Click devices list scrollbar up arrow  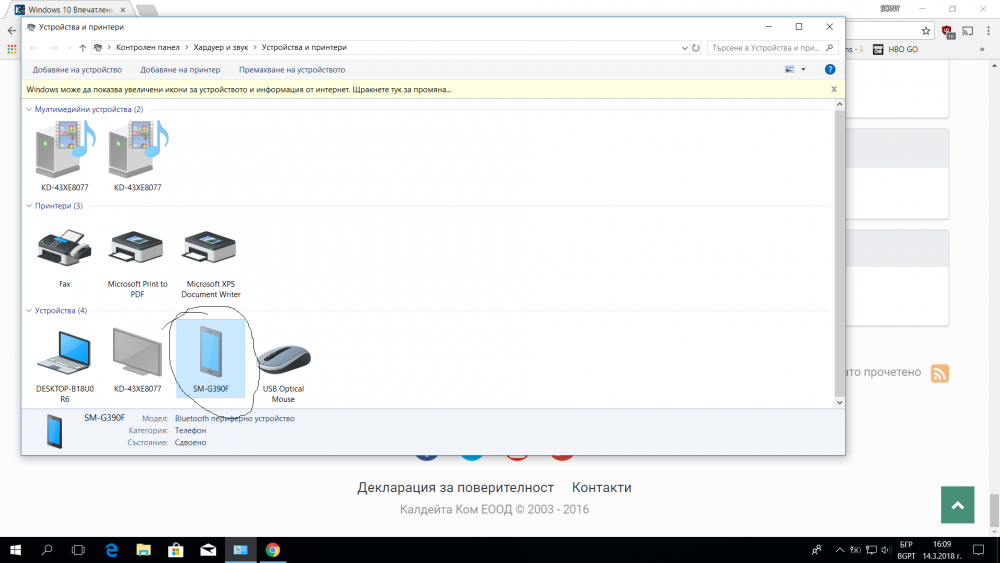(839, 104)
